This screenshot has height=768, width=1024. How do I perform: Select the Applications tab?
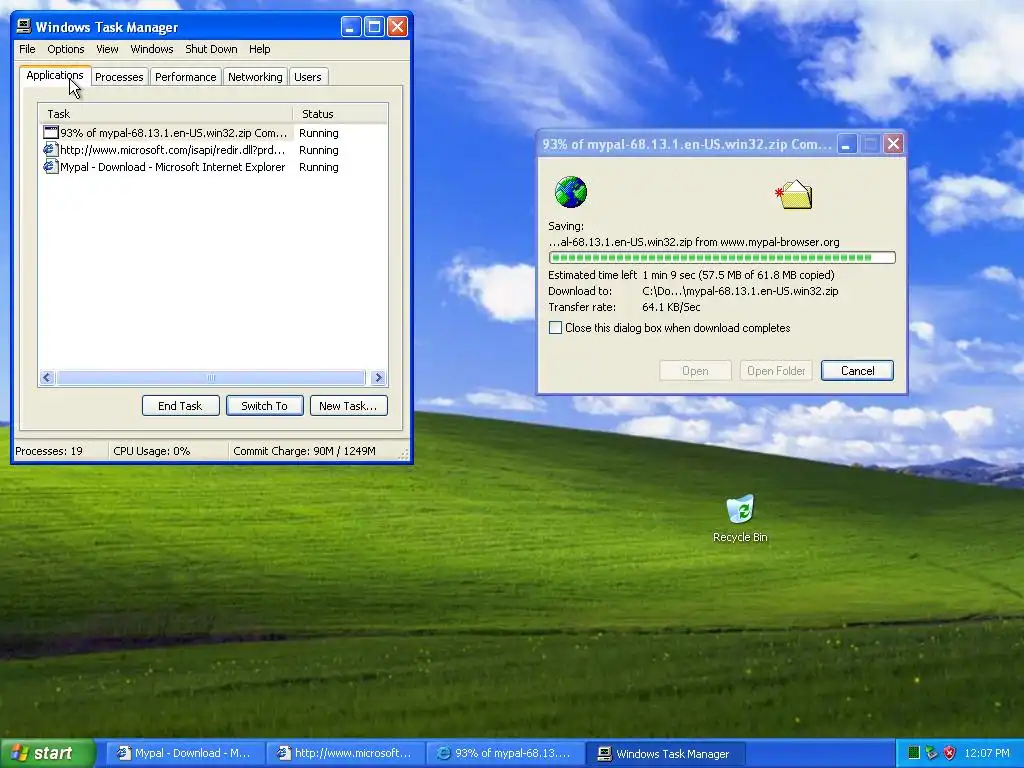coord(55,75)
